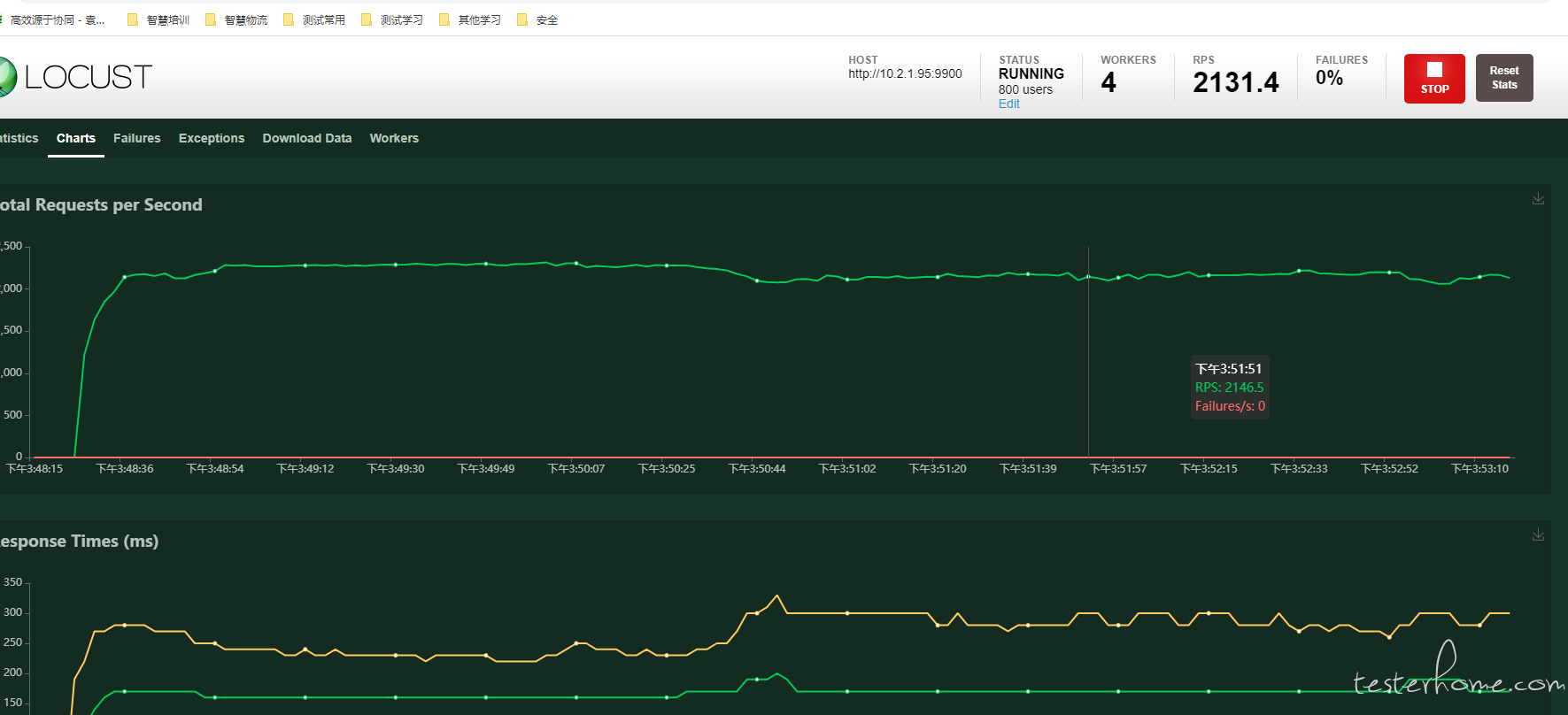Reset the stats with Reset Stats
This screenshot has height=715, width=1568.
1504,78
